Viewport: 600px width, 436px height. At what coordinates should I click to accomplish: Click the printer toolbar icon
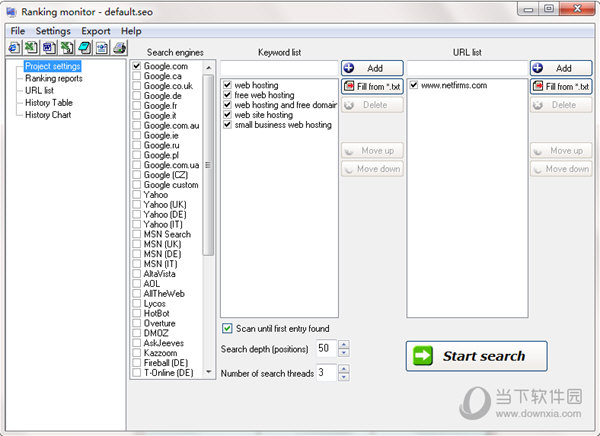(119, 48)
